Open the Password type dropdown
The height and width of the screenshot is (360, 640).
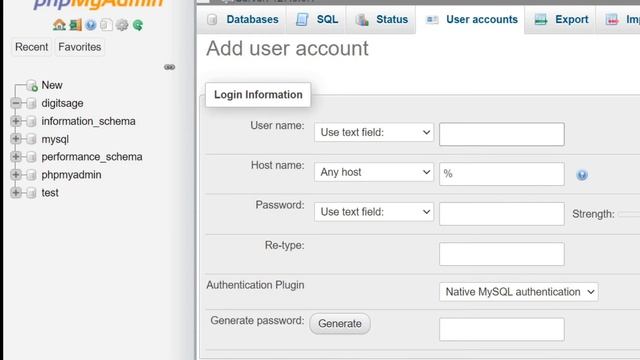[x=374, y=212]
